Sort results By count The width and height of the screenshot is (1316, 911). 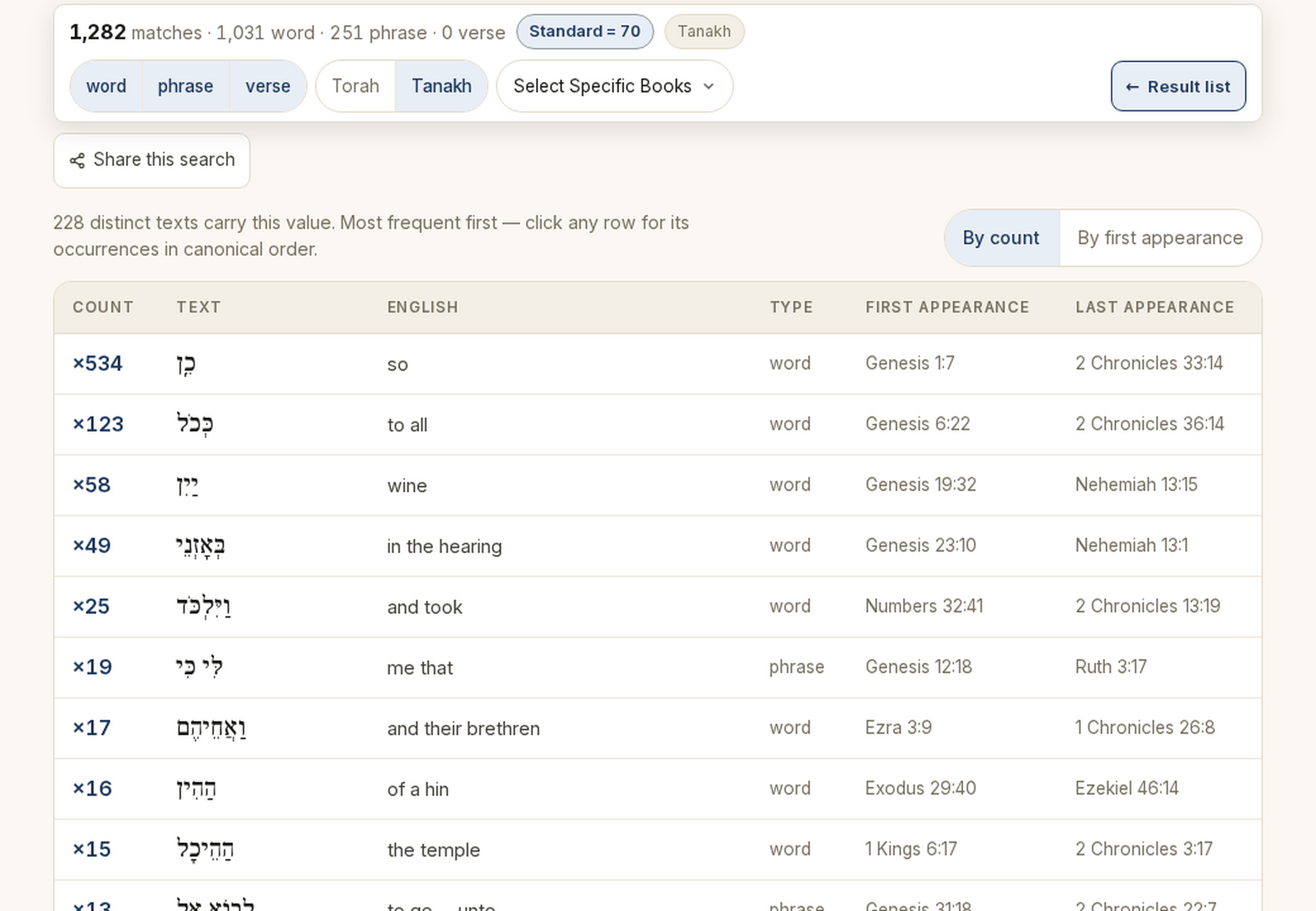tap(1001, 238)
